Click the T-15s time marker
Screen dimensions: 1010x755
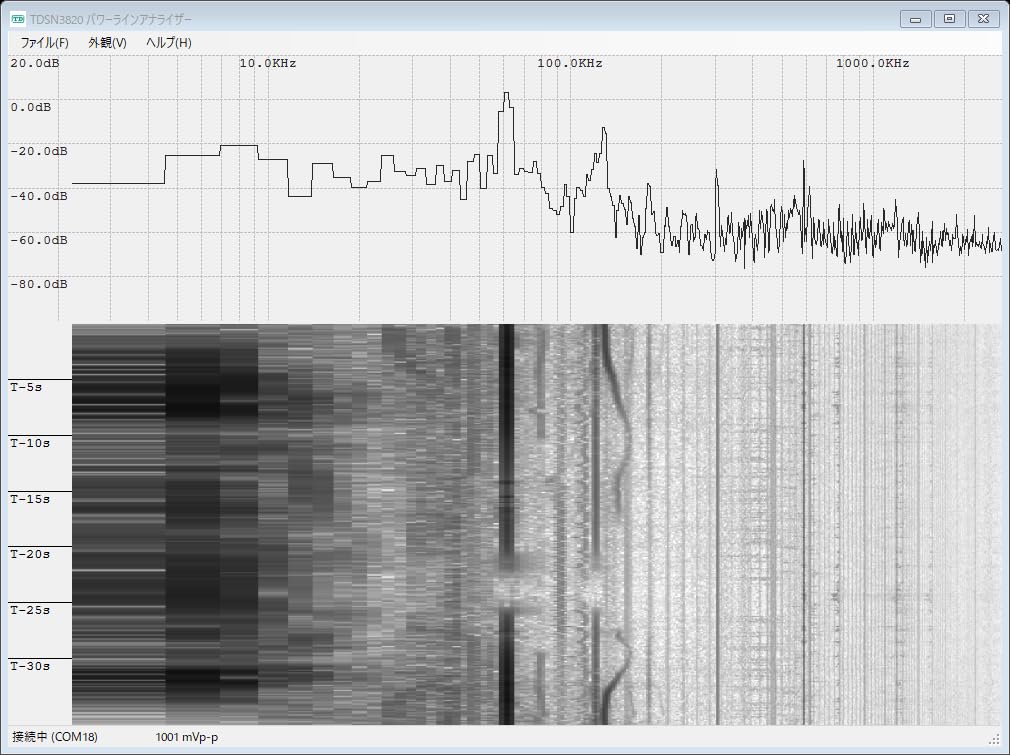pyautogui.click(x=29, y=498)
